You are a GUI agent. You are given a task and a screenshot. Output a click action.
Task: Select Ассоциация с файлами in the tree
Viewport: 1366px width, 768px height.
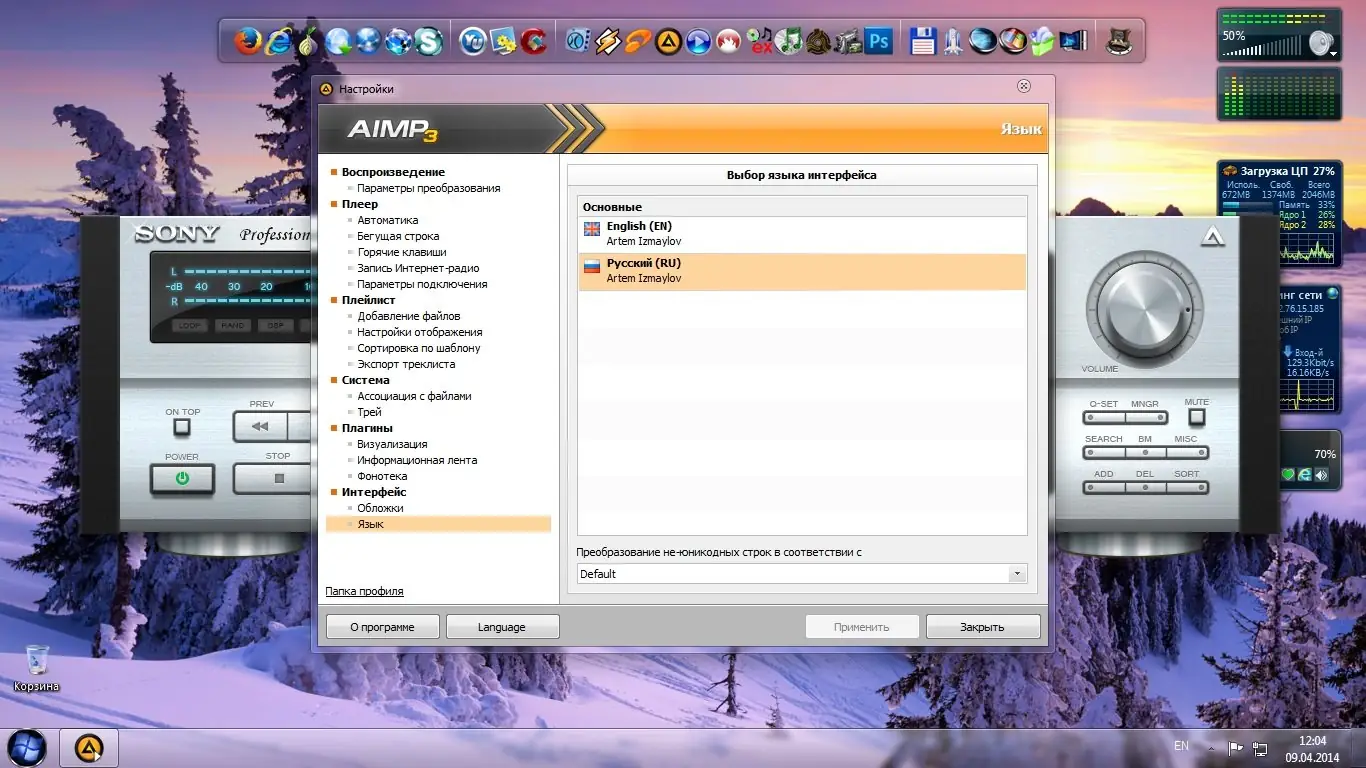(x=414, y=396)
